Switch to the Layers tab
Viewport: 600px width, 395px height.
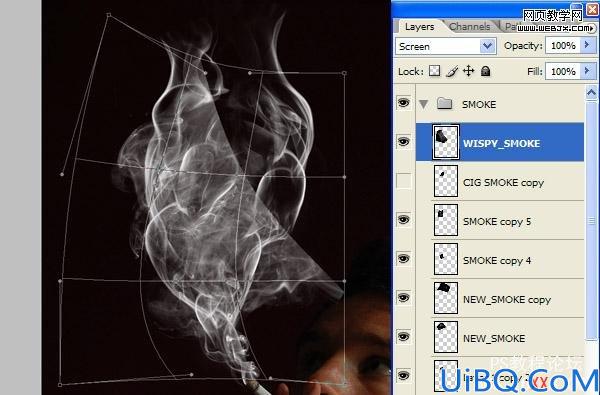coord(419,27)
